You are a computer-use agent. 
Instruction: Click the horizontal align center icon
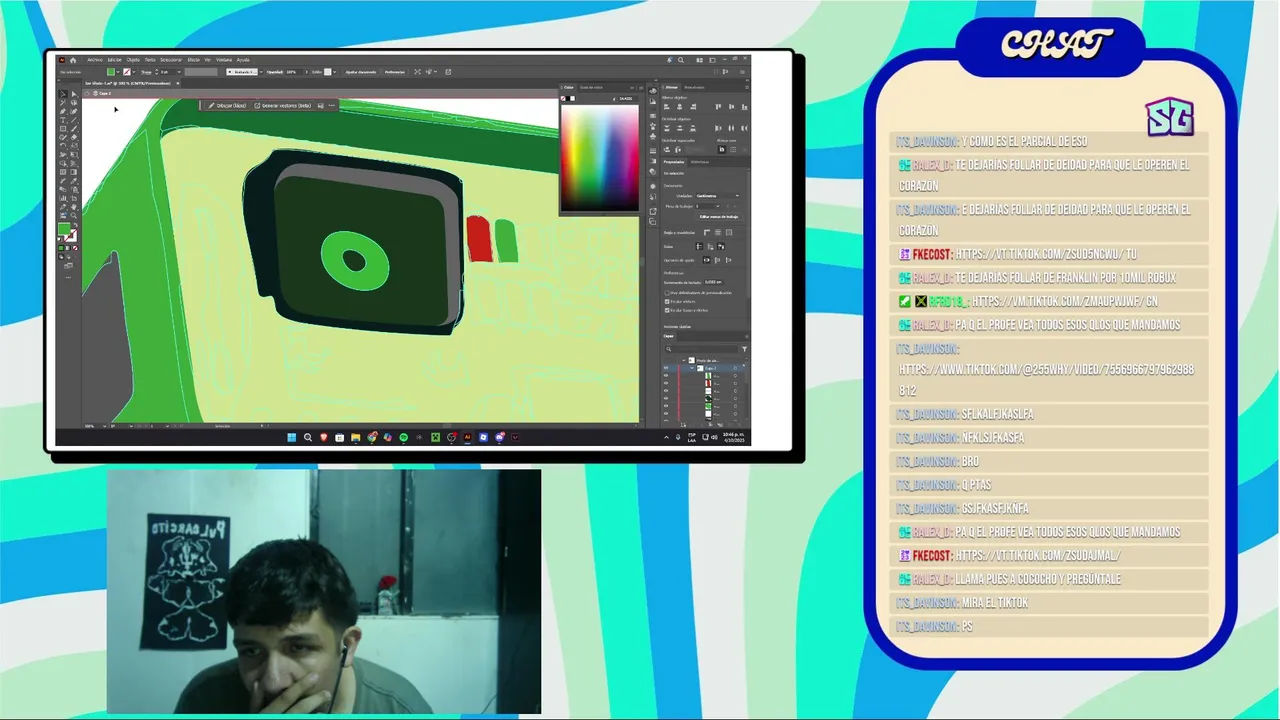coord(680,106)
